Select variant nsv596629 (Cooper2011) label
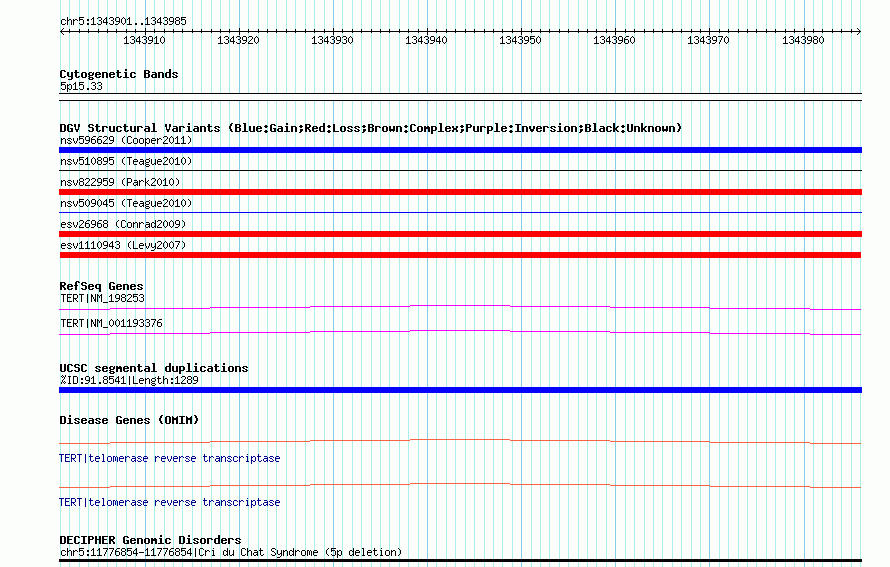 coord(126,140)
